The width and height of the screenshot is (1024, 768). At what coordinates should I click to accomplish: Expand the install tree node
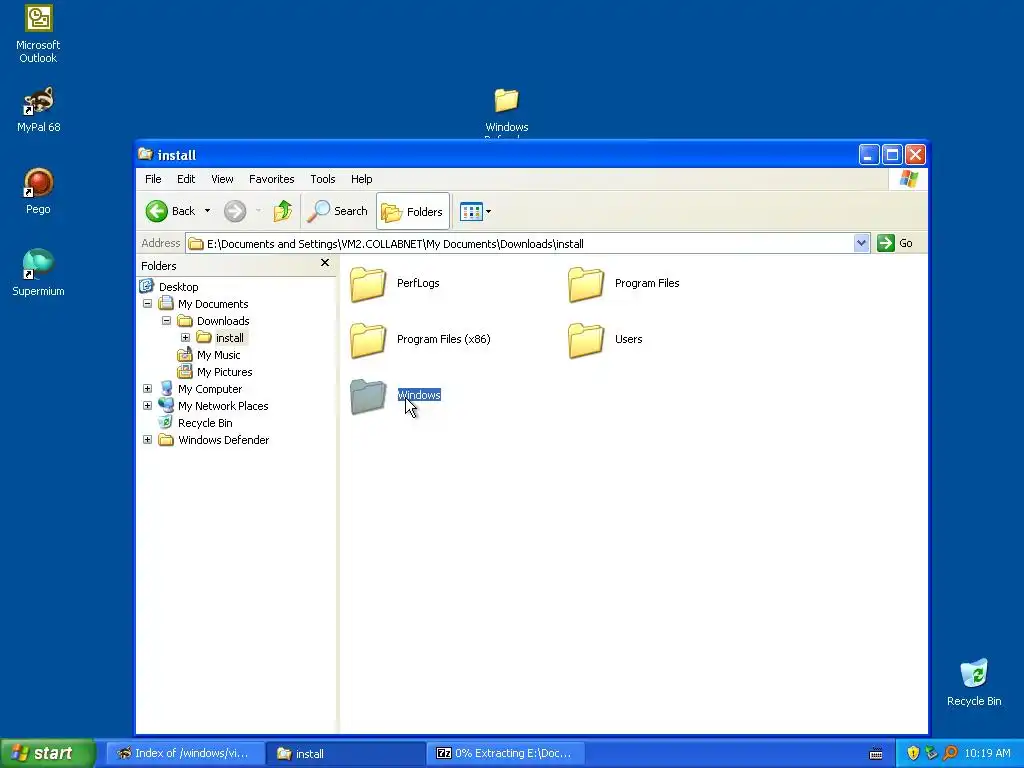(x=185, y=338)
